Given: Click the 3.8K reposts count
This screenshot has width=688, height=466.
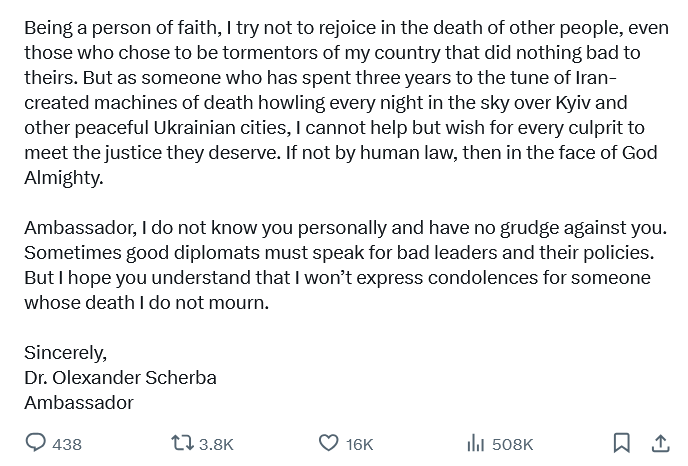Looking at the screenshot, I should 216,444.
